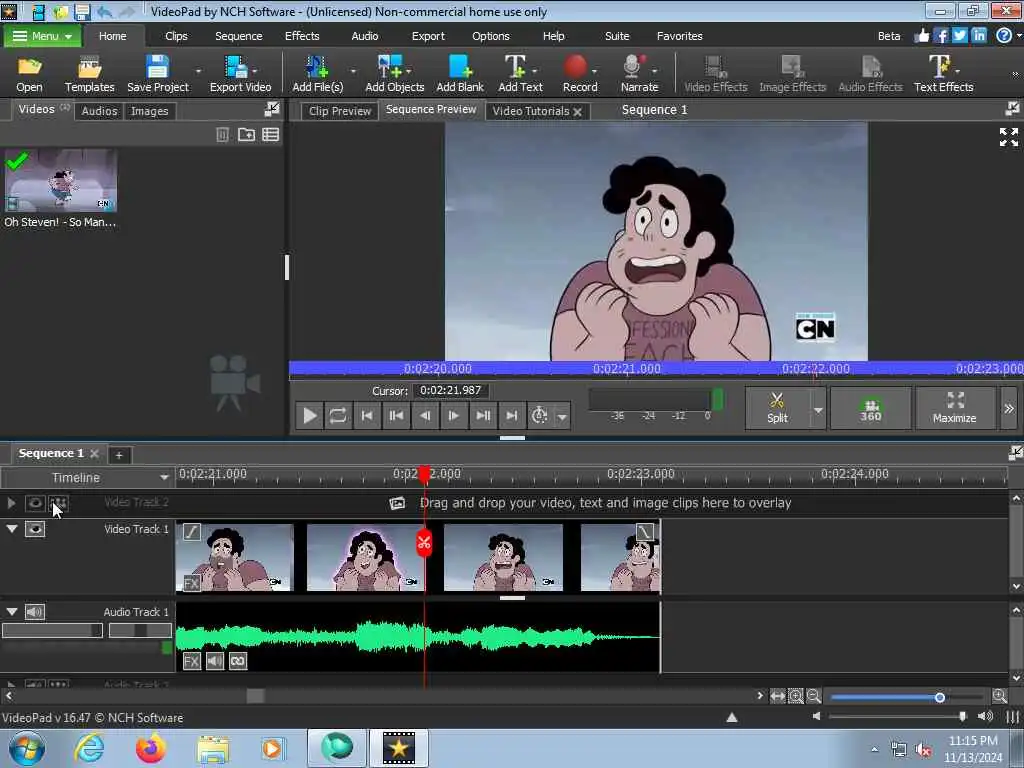The width and height of the screenshot is (1024, 768).
Task: Open the Menu dropdown button
Action: click(42, 36)
